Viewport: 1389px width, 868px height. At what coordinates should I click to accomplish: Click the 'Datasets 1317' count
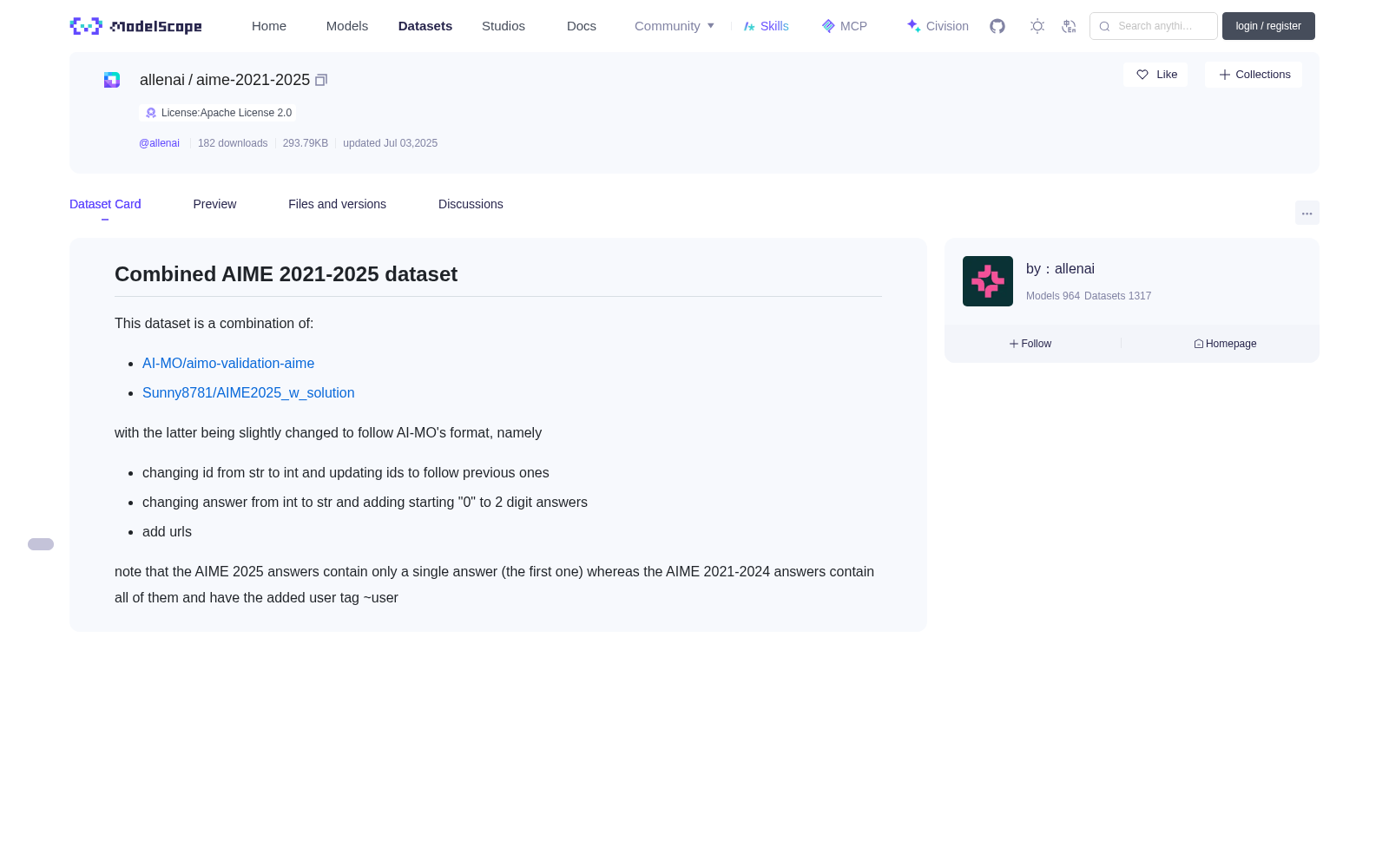tap(1118, 296)
